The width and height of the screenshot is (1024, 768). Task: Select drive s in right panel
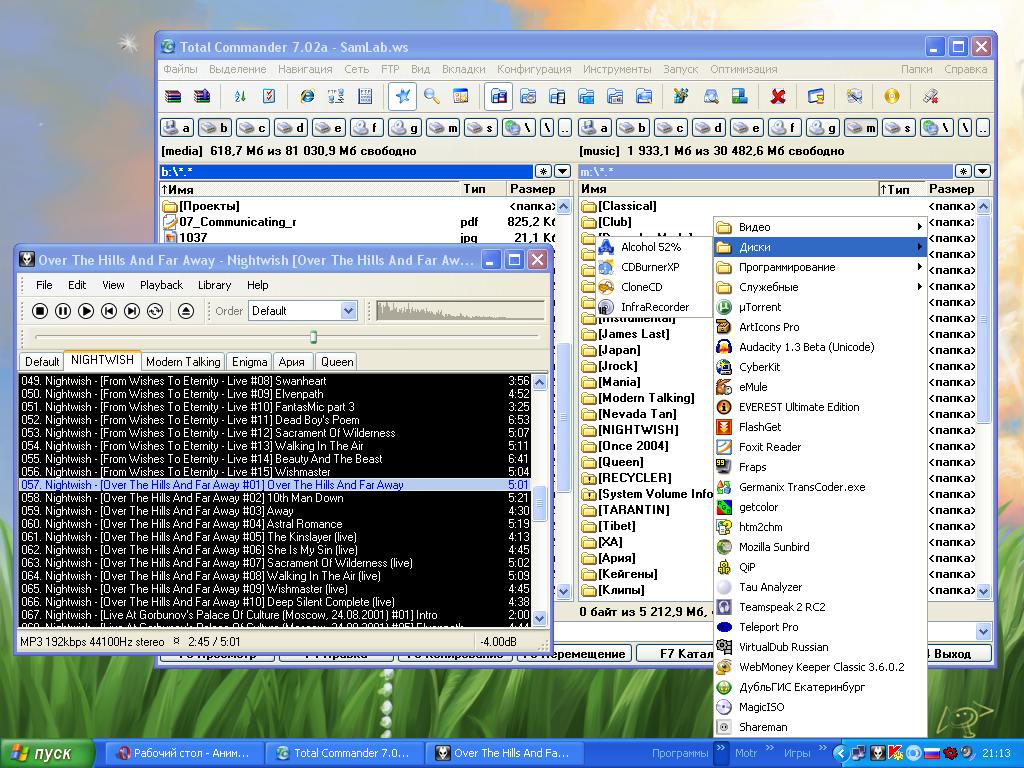[899, 127]
